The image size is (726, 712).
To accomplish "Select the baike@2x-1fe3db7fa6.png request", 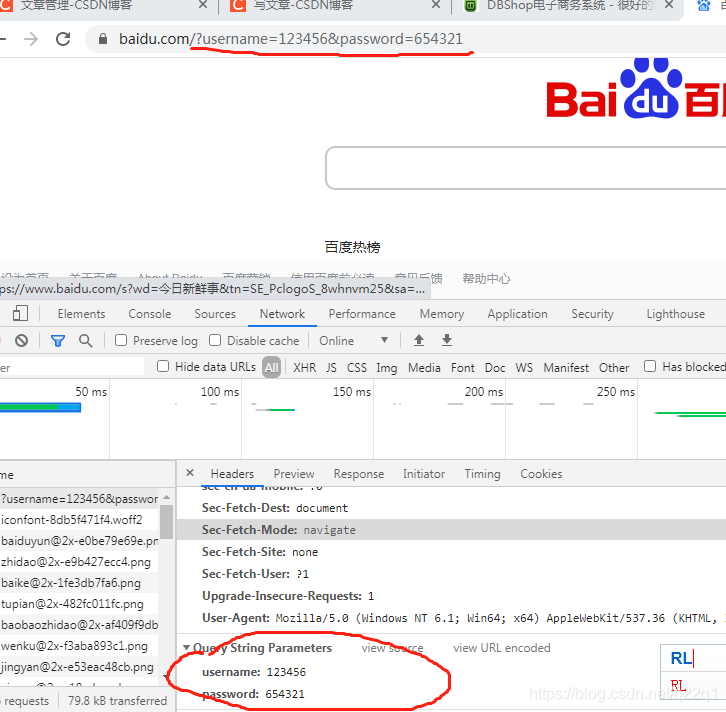I will click(x=79, y=582).
